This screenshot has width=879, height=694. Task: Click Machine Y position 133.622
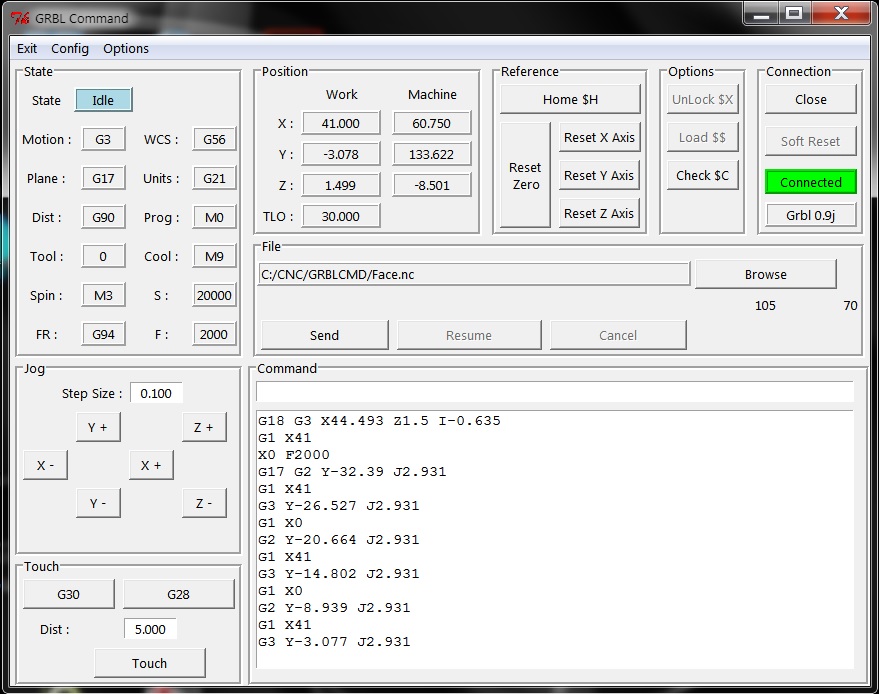pyautogui.click(x=432, y=155)
